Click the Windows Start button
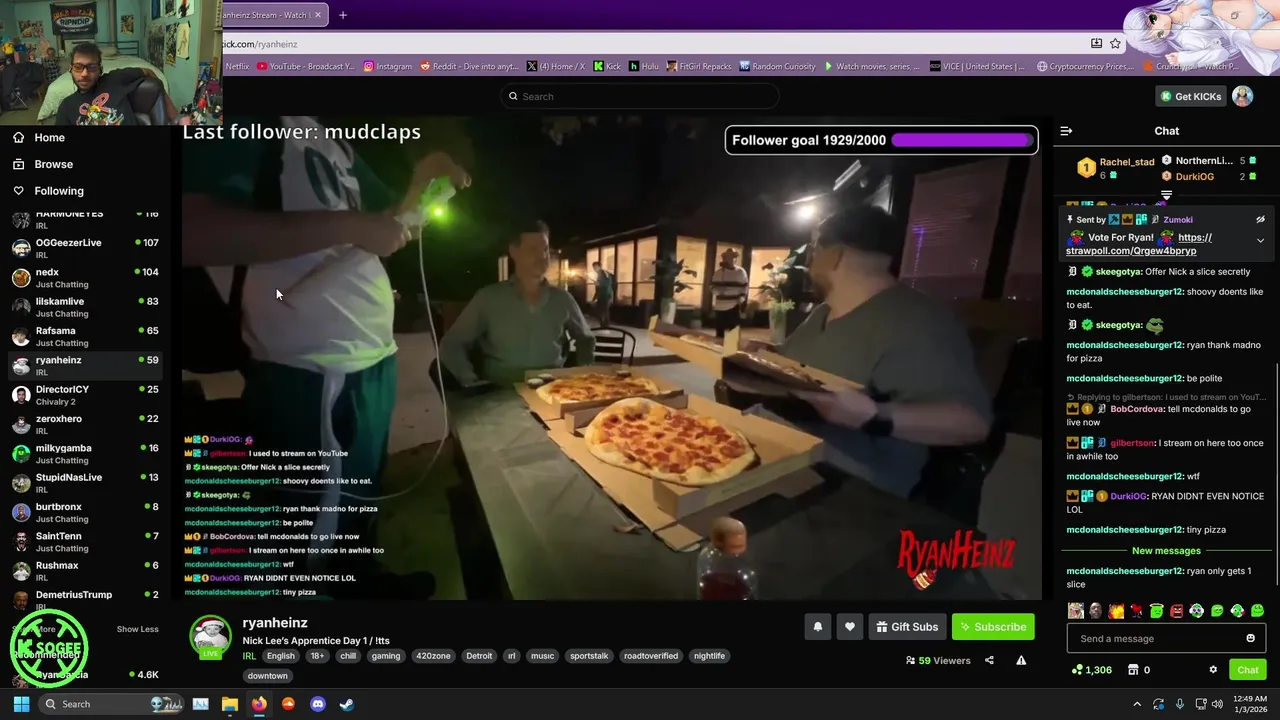 21,704
